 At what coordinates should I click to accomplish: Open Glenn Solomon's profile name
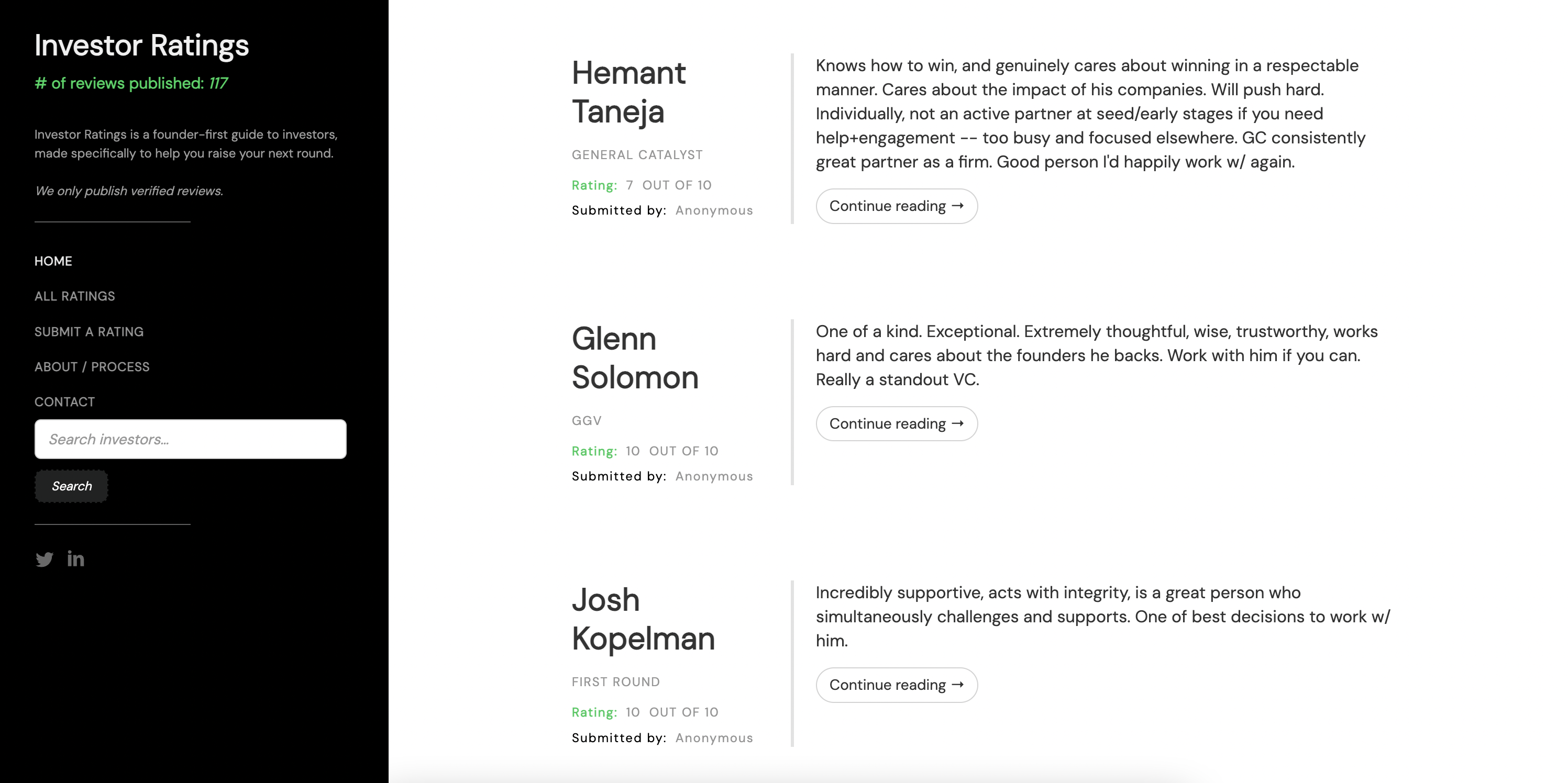point(634,359)
